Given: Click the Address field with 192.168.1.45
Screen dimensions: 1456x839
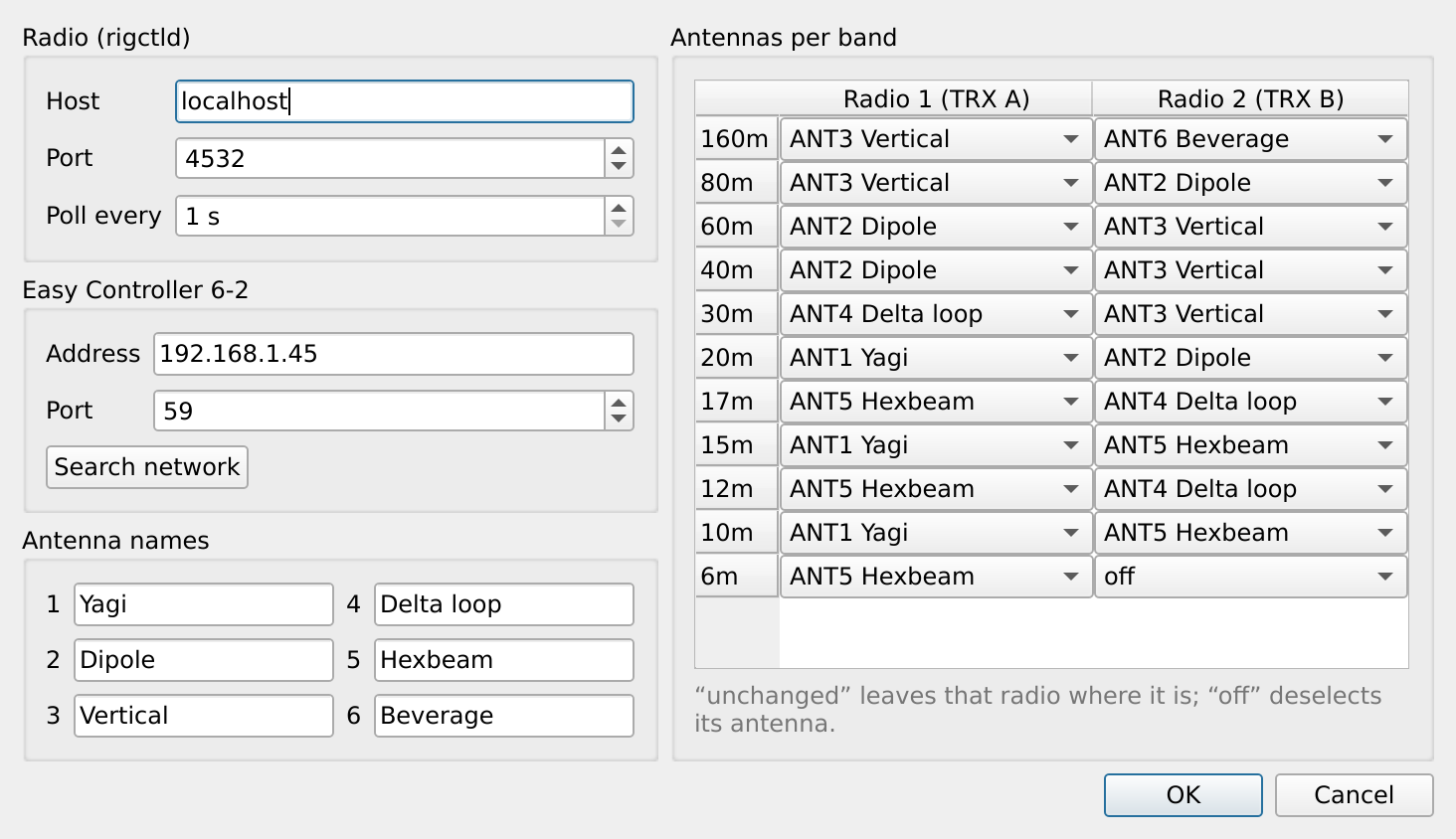Looking at the screenshot, I should [393, 354].
